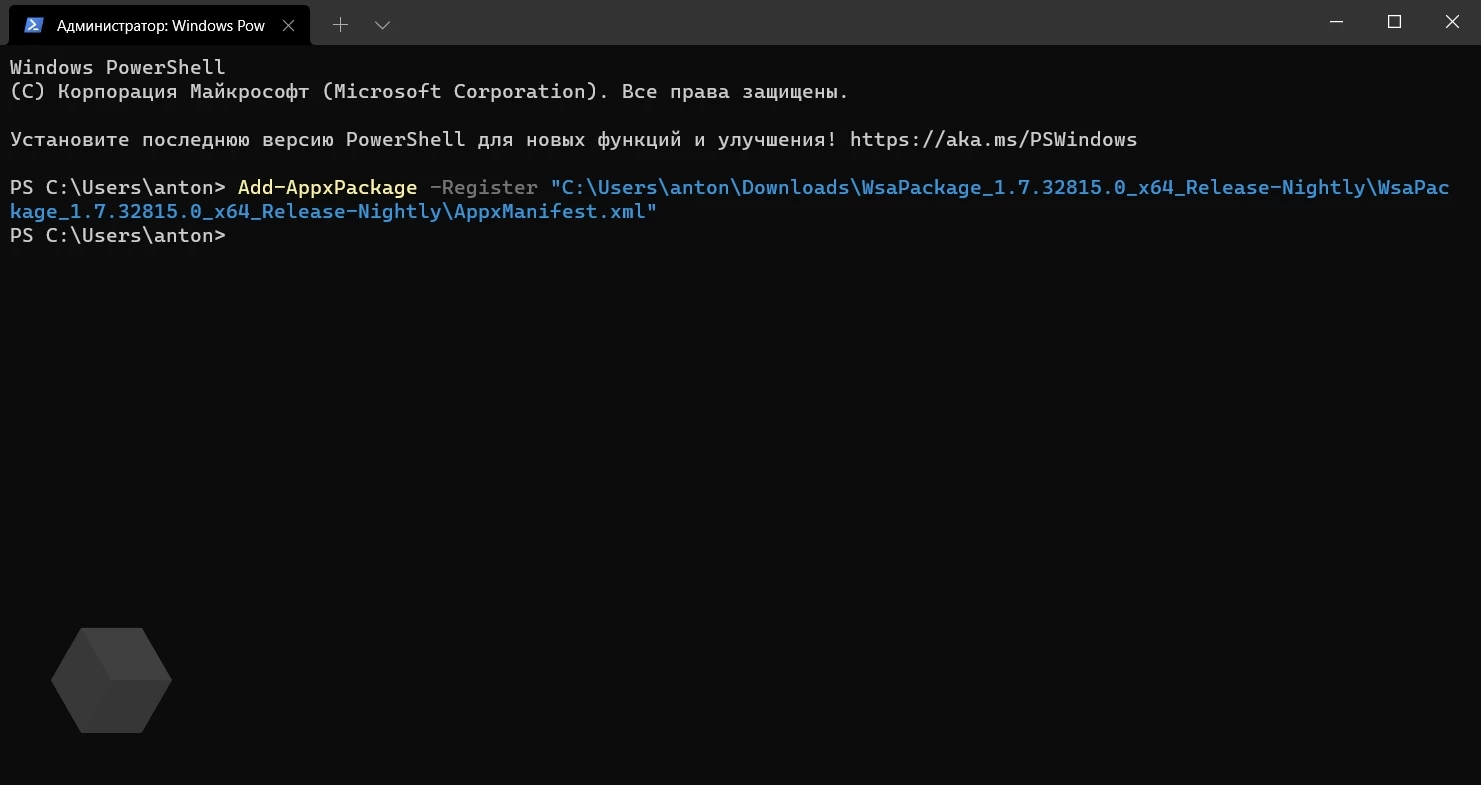Click the -Register parameter text
Image resolution: width=1481 pixels, height=785 pixels.
[x=483, y=188]
